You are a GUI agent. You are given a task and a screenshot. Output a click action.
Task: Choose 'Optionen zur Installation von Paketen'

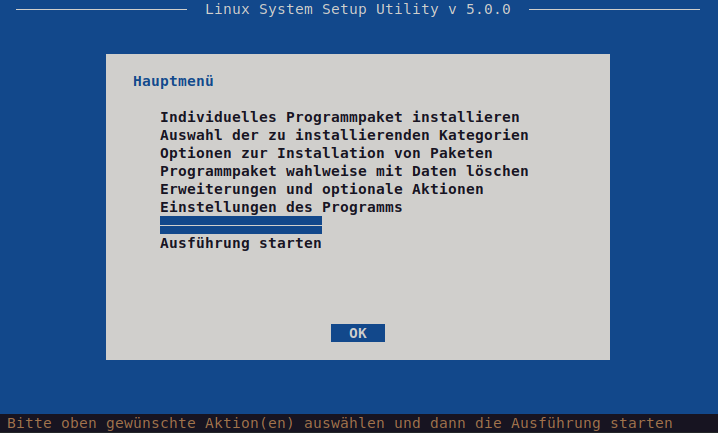[326, 153]
